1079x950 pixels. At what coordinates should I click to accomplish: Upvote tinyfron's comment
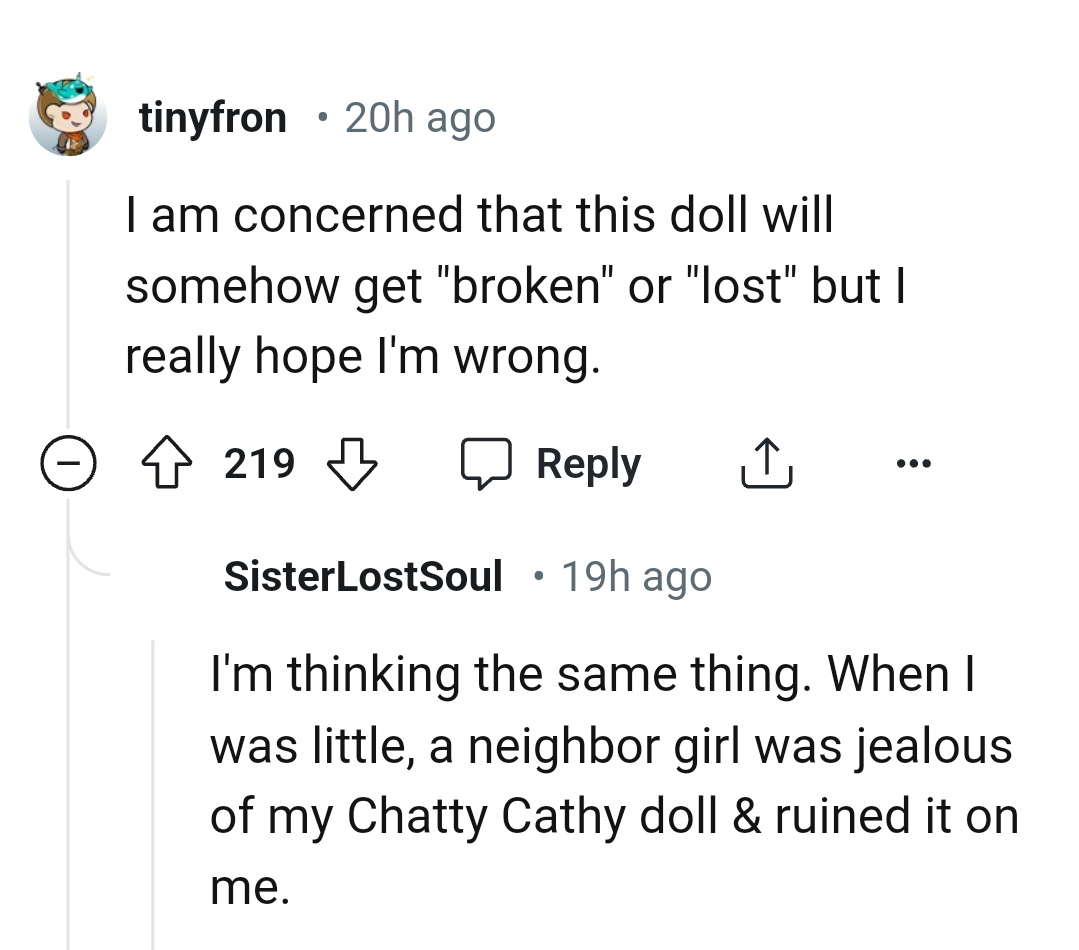[168, 462]
